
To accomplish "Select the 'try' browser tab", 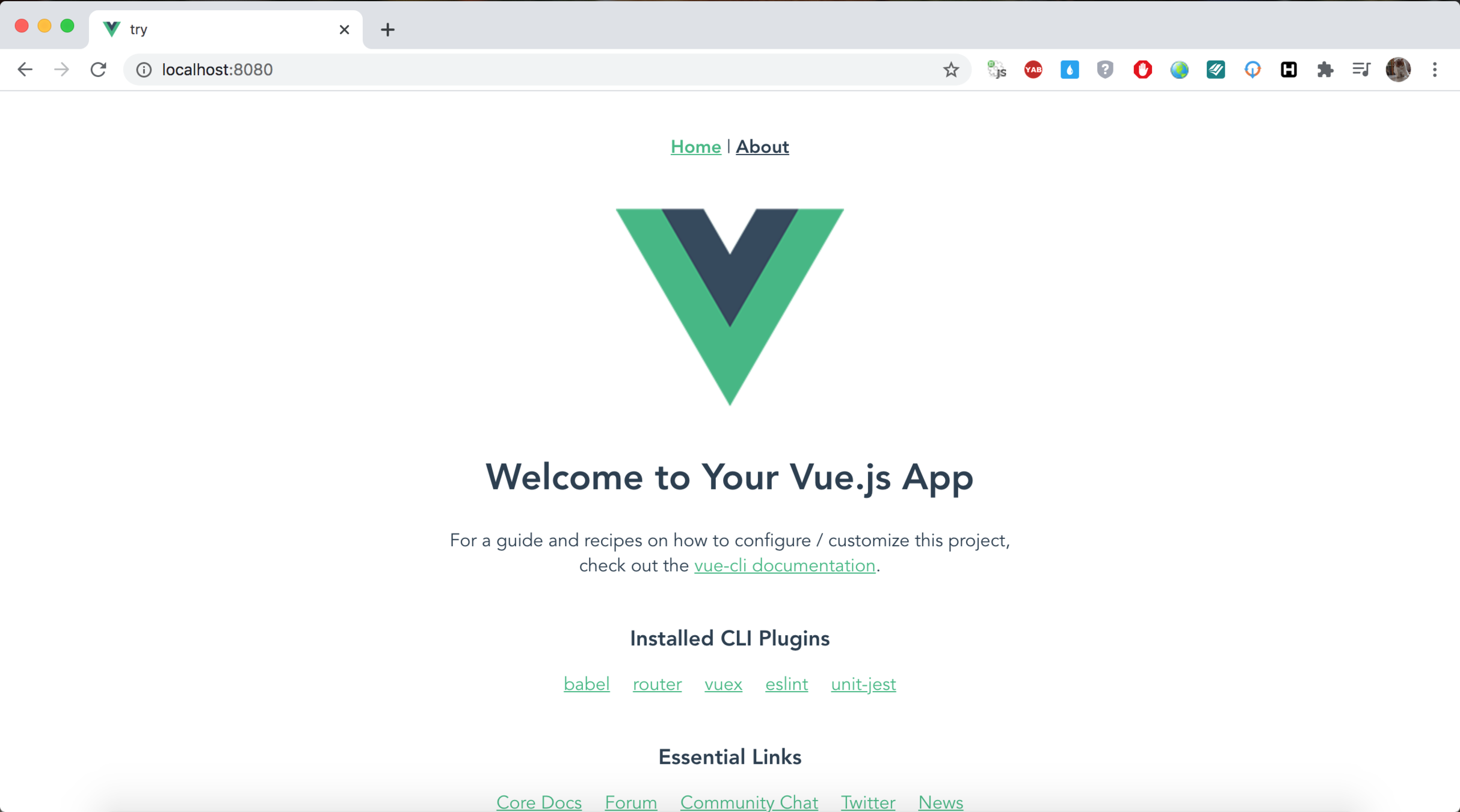I will click(226, 29).
